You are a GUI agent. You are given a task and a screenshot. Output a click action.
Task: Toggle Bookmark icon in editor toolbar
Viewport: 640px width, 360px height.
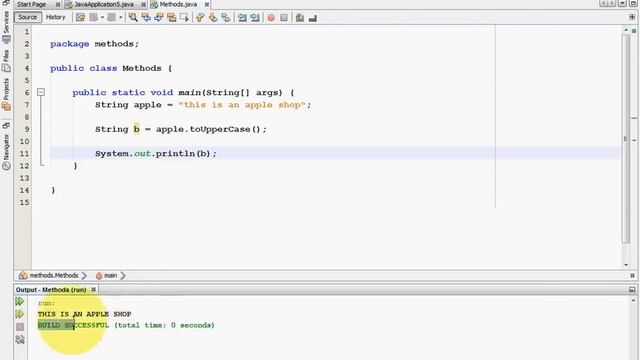[226, 18]
